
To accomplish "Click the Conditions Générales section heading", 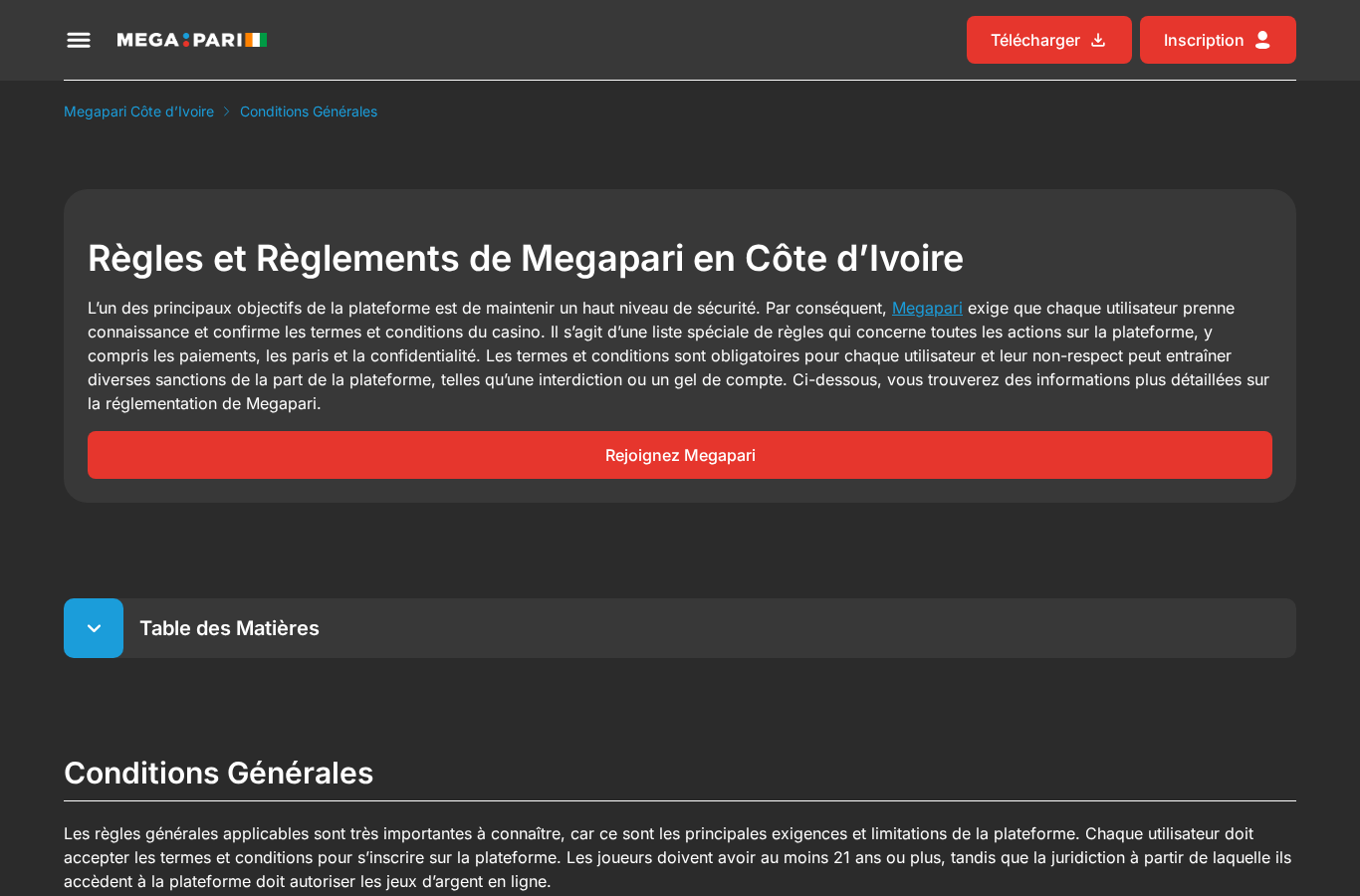I will 218,773.
